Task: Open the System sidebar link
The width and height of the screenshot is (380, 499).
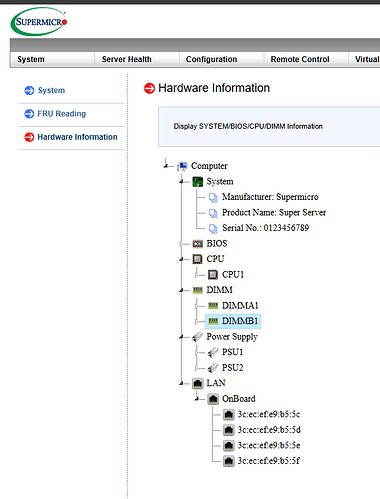Action: [x=51, y=90]
